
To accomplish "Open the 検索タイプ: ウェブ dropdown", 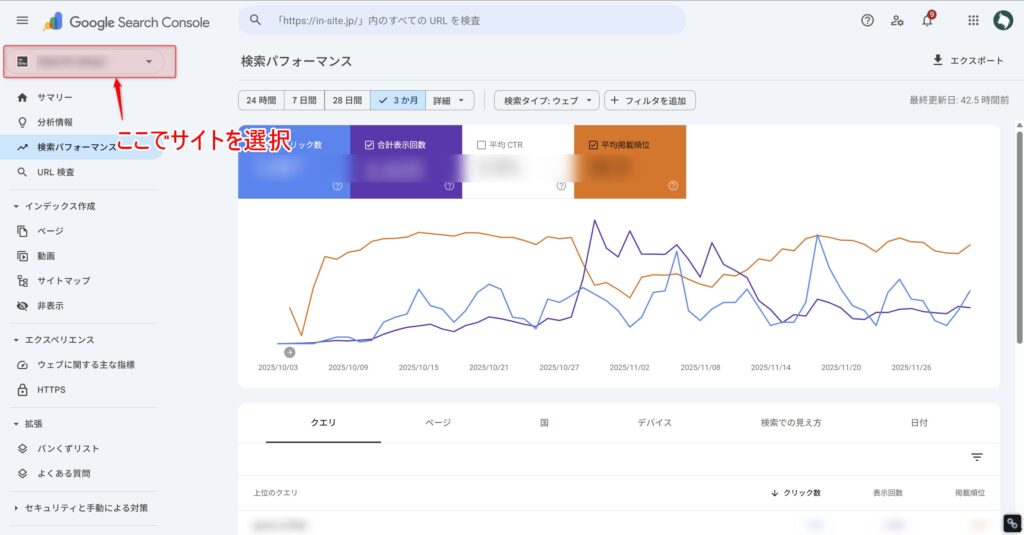I will [x=547, y=101].
